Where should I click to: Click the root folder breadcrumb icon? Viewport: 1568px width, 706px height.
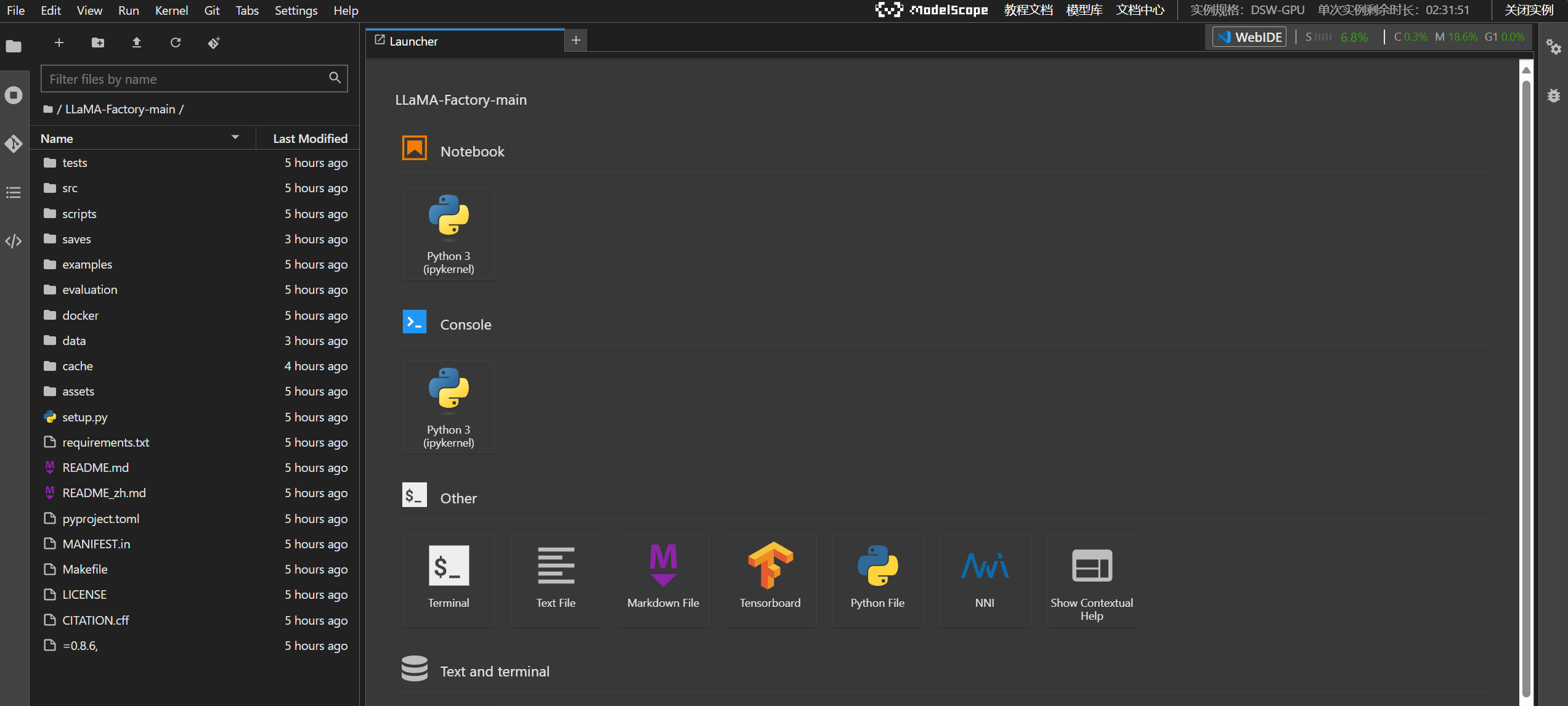pos(48,109)
